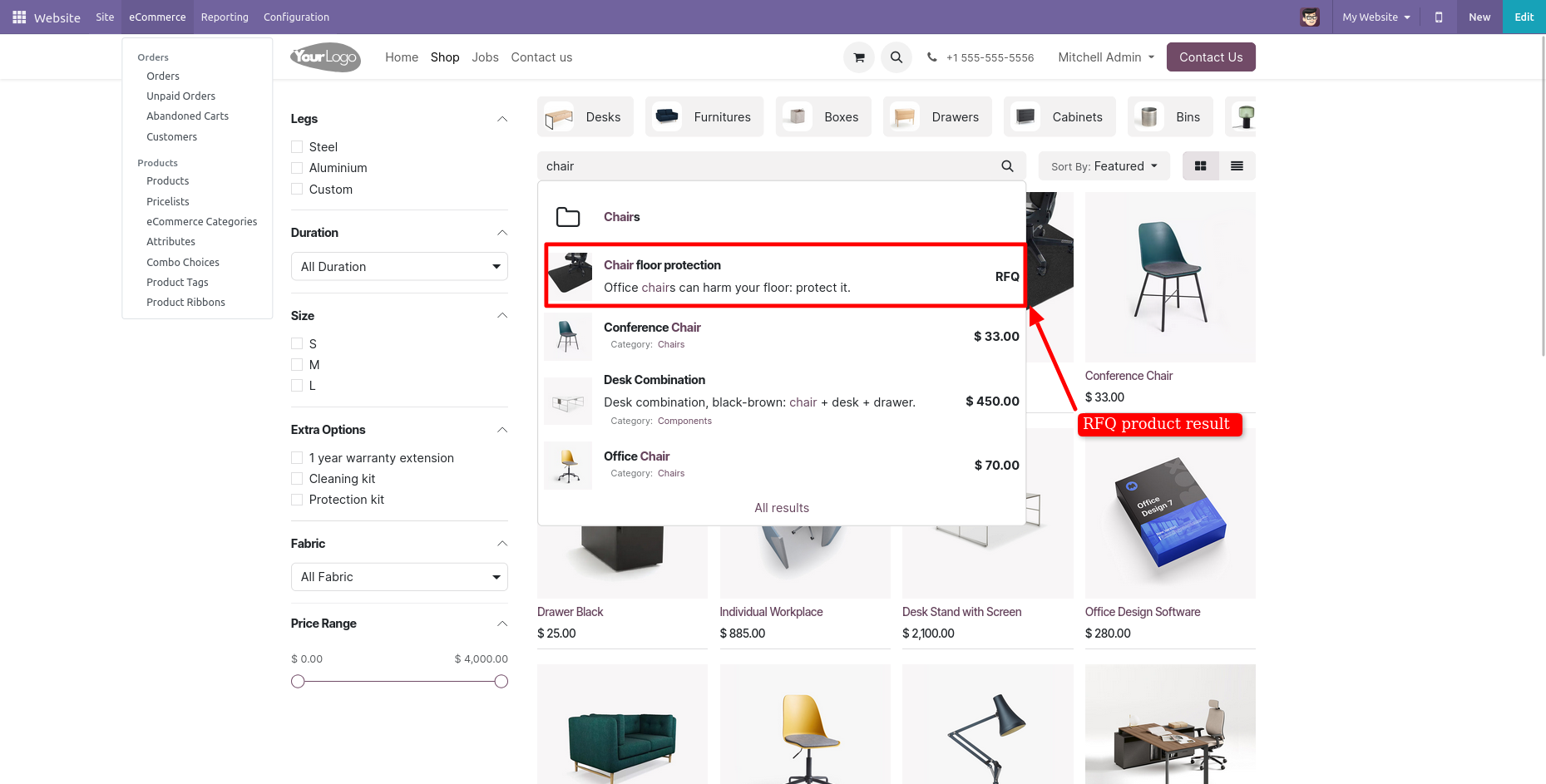Select Abandoned Carts from eCommerce menu
Screen dimensions: 1546x784
[188, 116]
